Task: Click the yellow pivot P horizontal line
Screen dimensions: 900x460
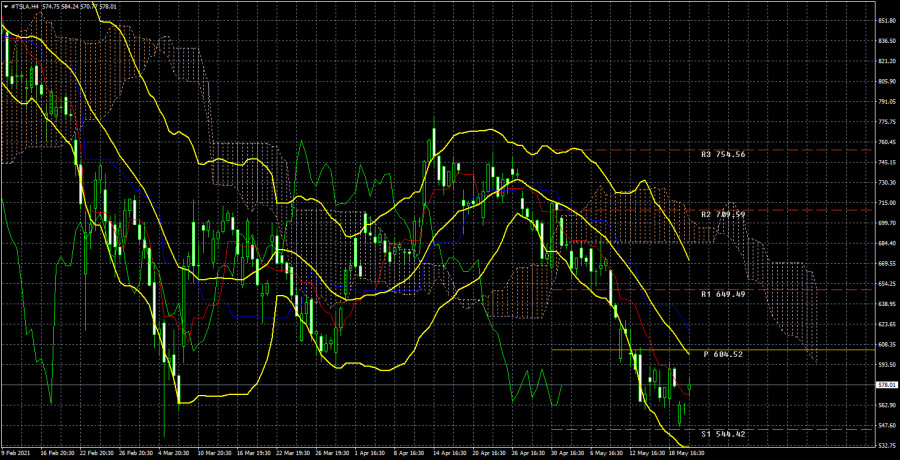Action: point(626,349)
